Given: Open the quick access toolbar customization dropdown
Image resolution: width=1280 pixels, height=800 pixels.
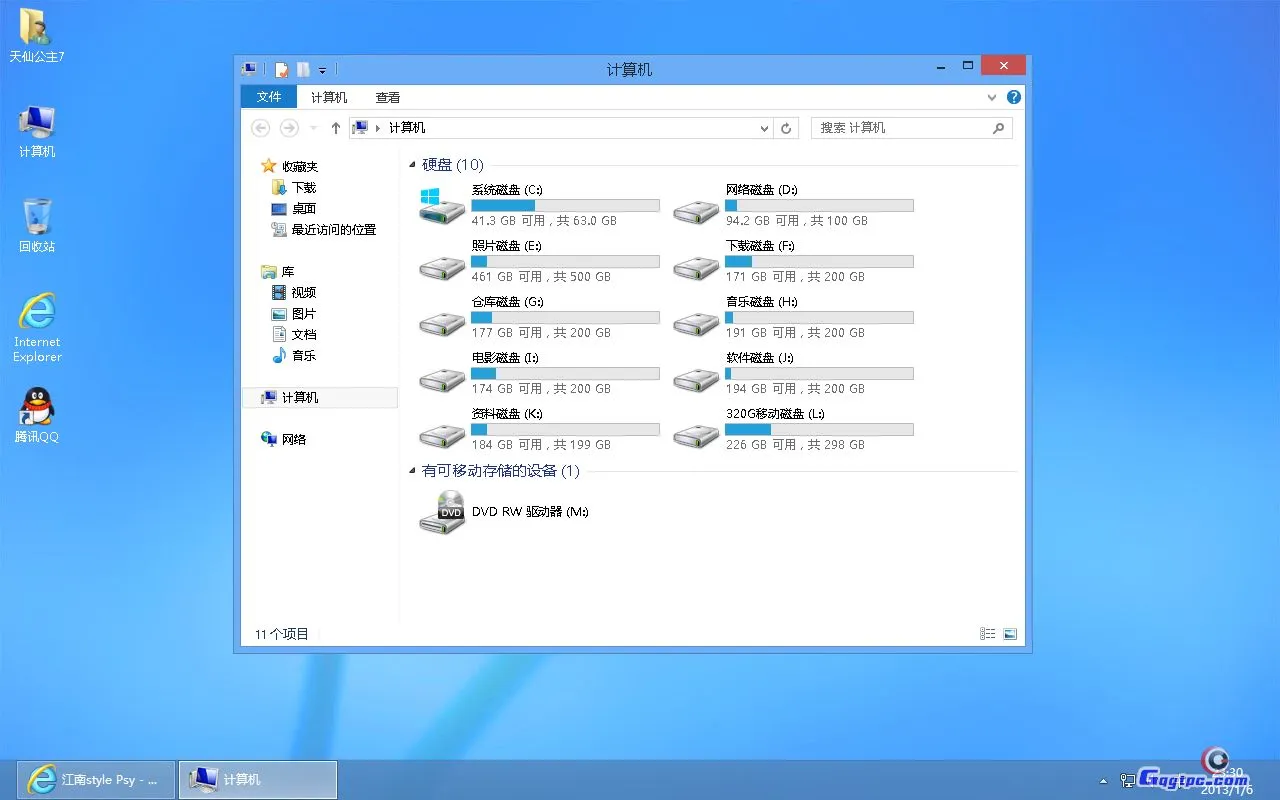Looking at the screenshot, I should coord(321,69).
